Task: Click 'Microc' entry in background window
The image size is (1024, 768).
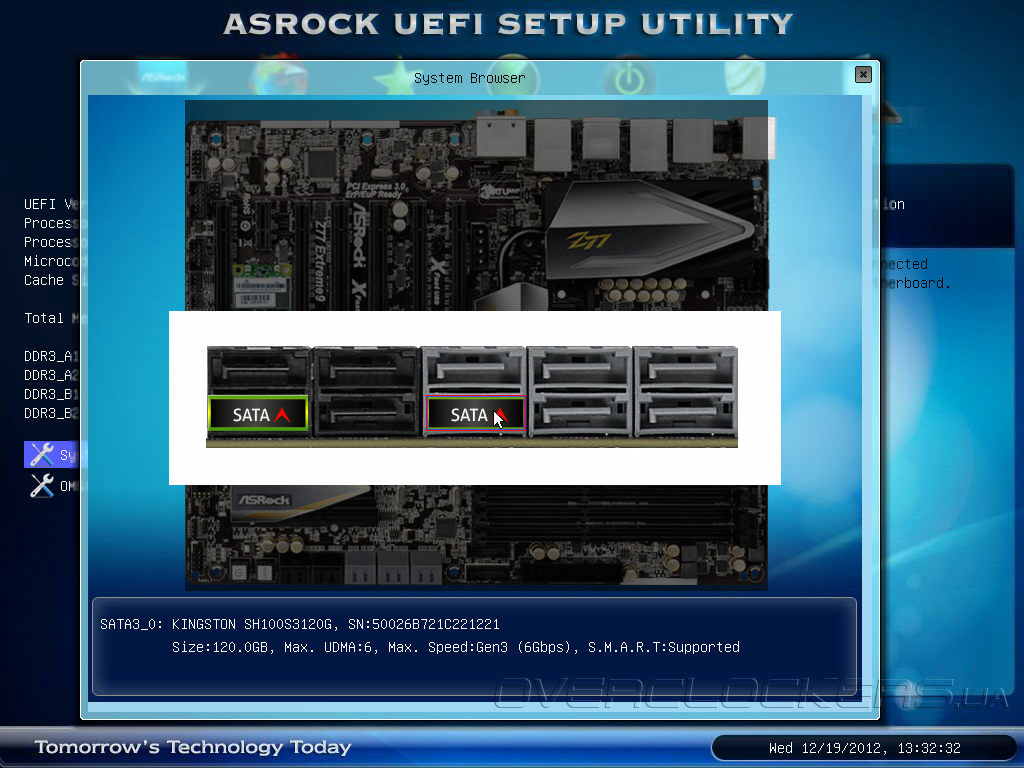Action: [51, 261]
